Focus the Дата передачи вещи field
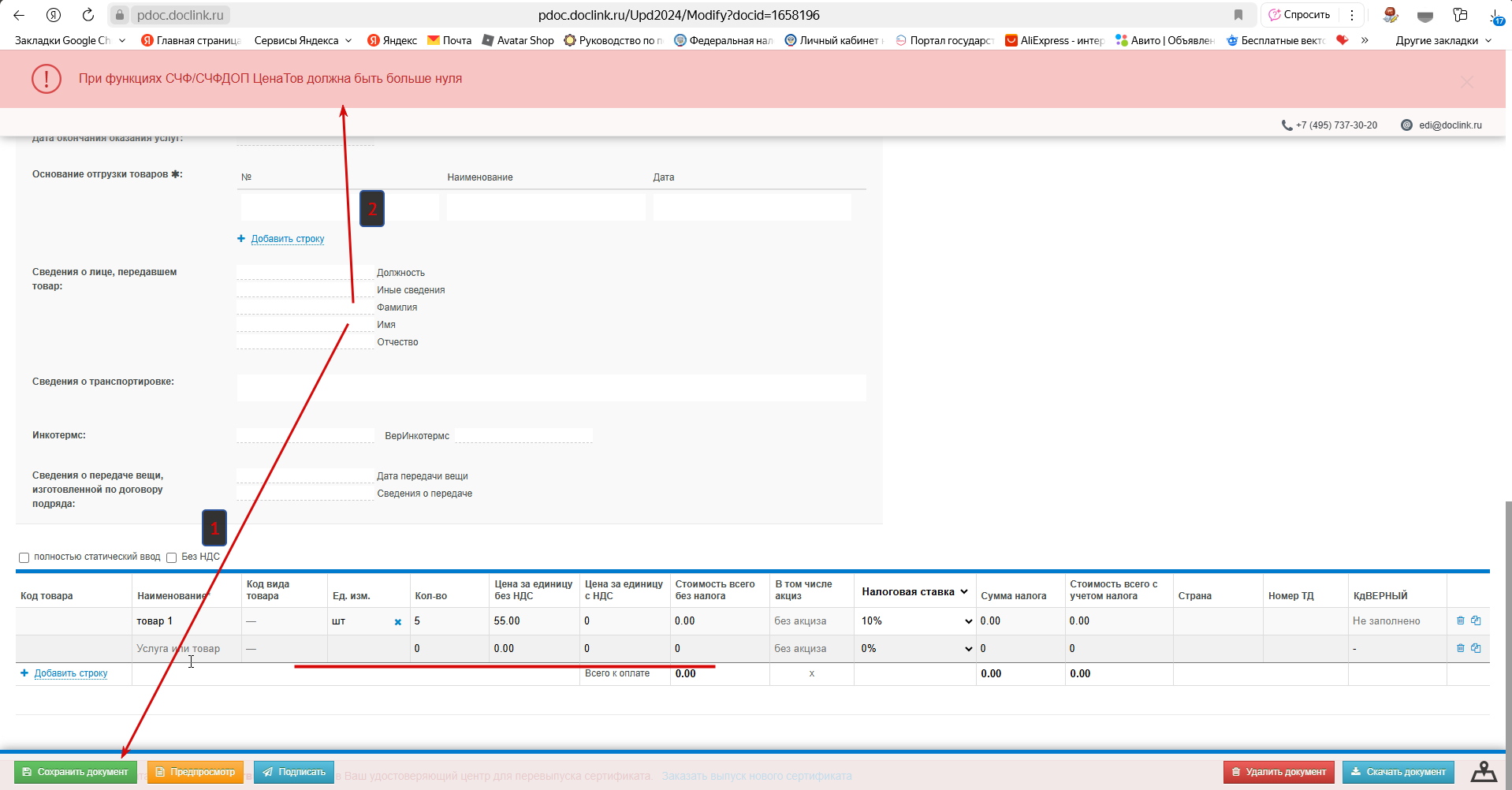Screen dimensions: 1512x790 pyautogui.click(x=305, y=475)
